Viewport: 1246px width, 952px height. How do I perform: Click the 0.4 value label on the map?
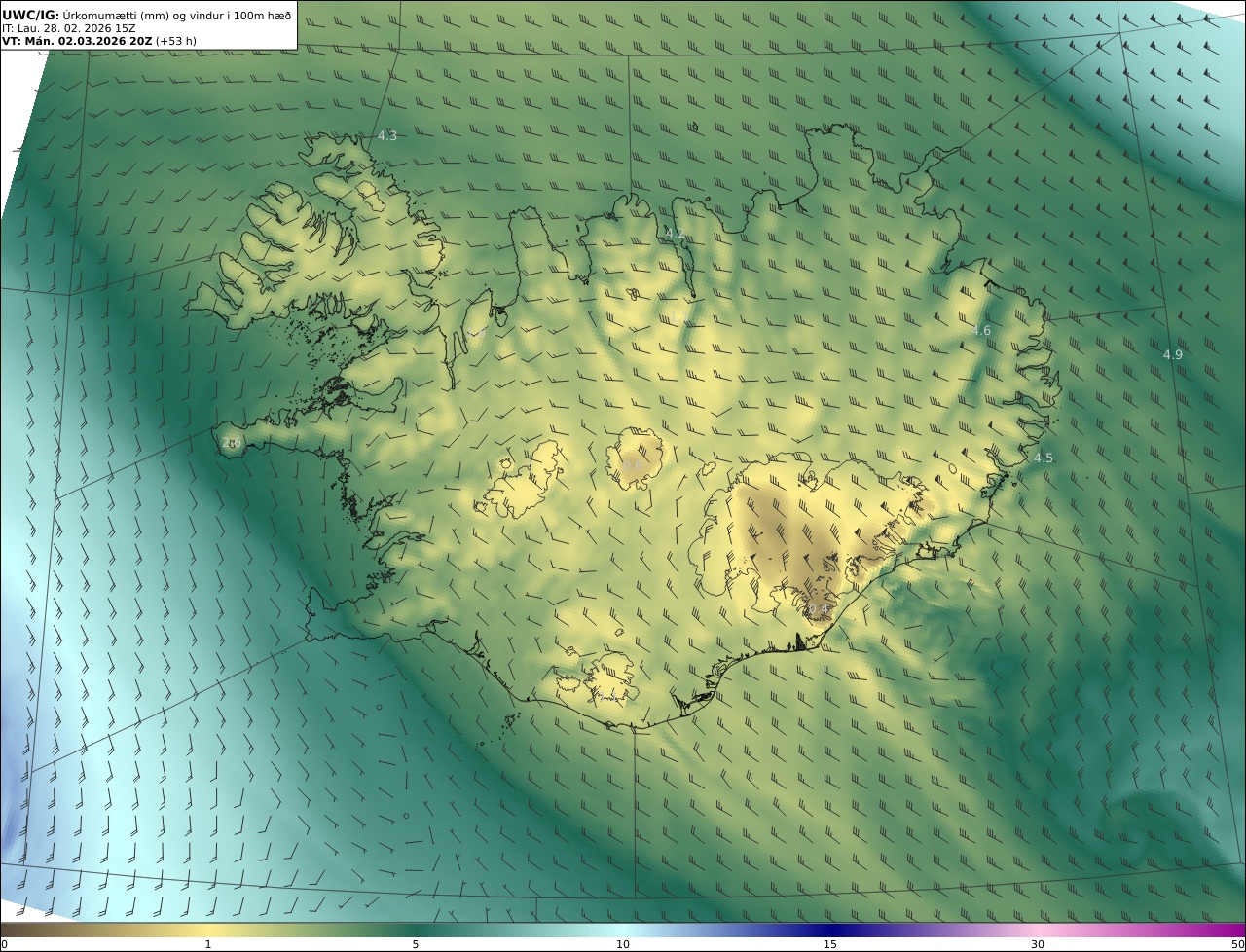coord(818,609)
